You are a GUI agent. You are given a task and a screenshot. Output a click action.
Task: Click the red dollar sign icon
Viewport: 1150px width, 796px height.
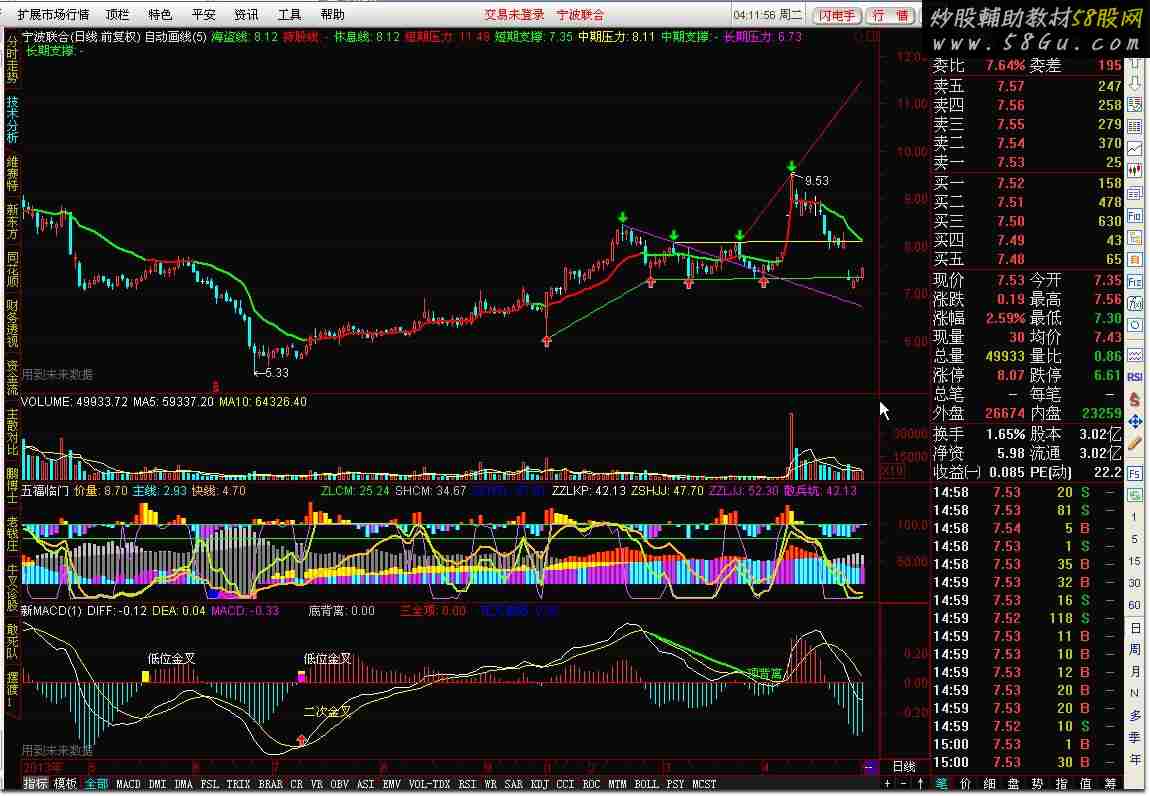(x=1135, y=398)
